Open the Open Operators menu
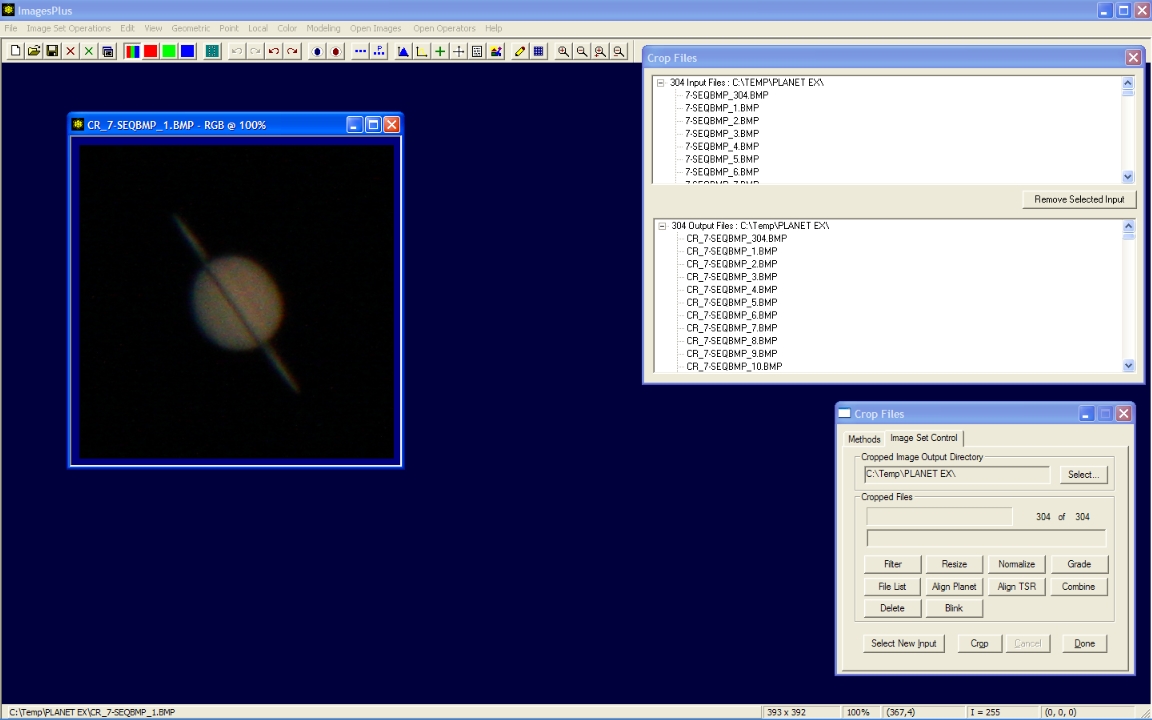 pos(444,28)
